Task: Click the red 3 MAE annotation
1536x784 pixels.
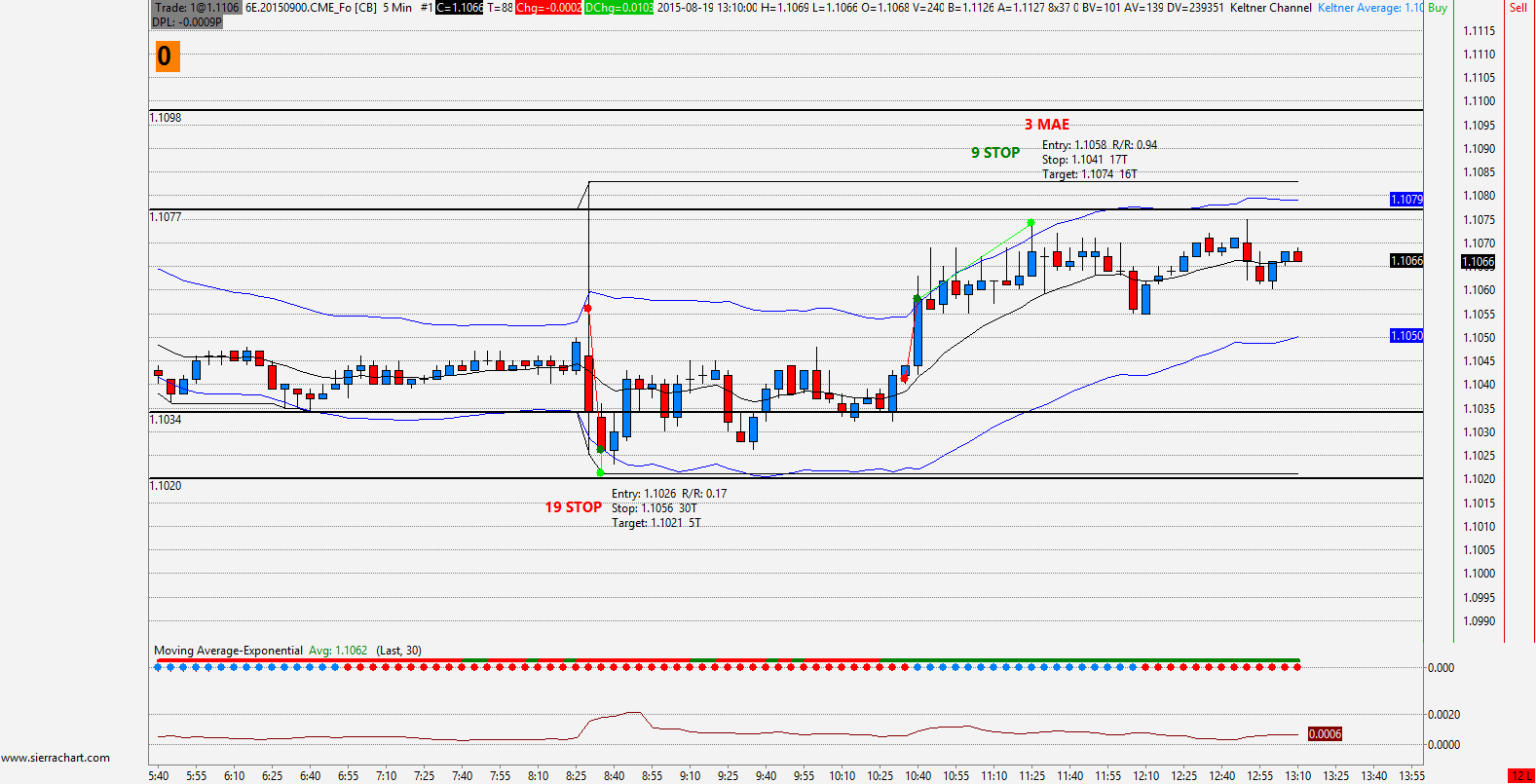Action: pyautogui.click(x=1047, y=125)
